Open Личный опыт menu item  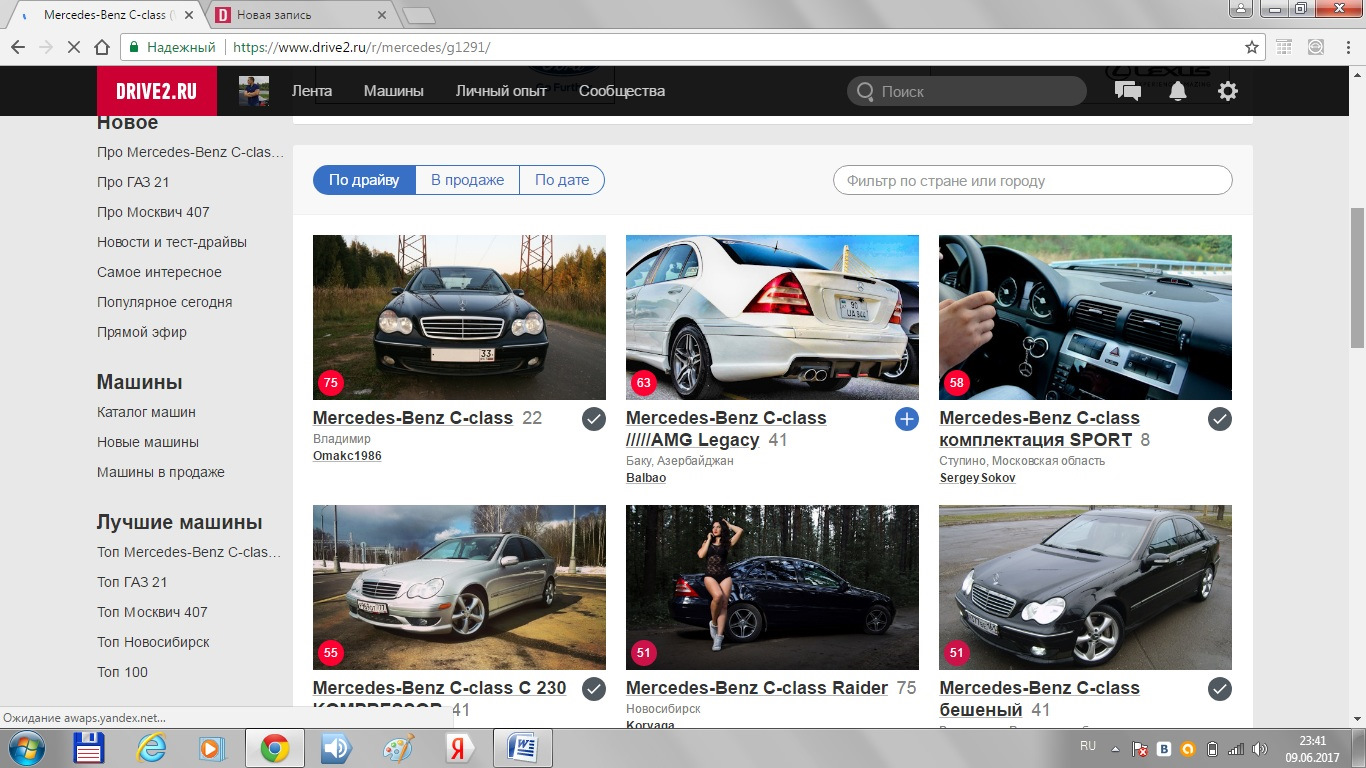(501, 91)
